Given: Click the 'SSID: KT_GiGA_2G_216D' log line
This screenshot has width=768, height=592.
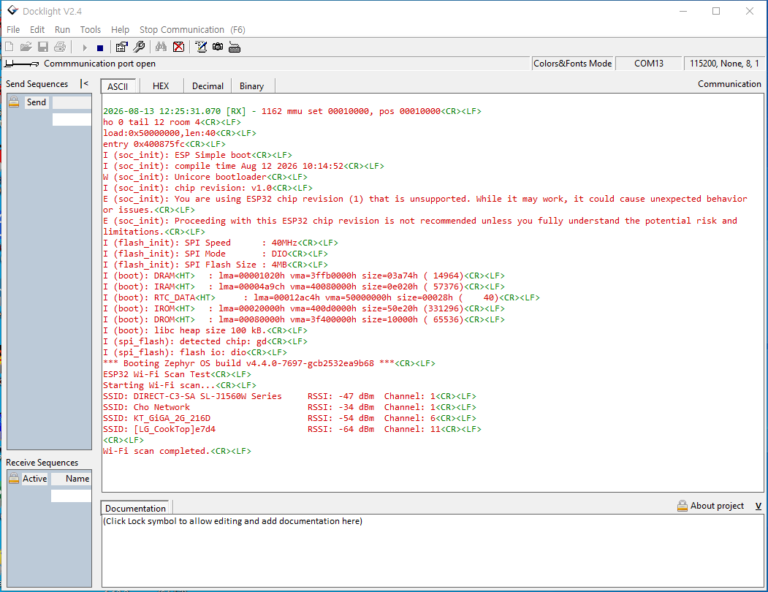Looking at the screenshot, I should click(289, 418).
